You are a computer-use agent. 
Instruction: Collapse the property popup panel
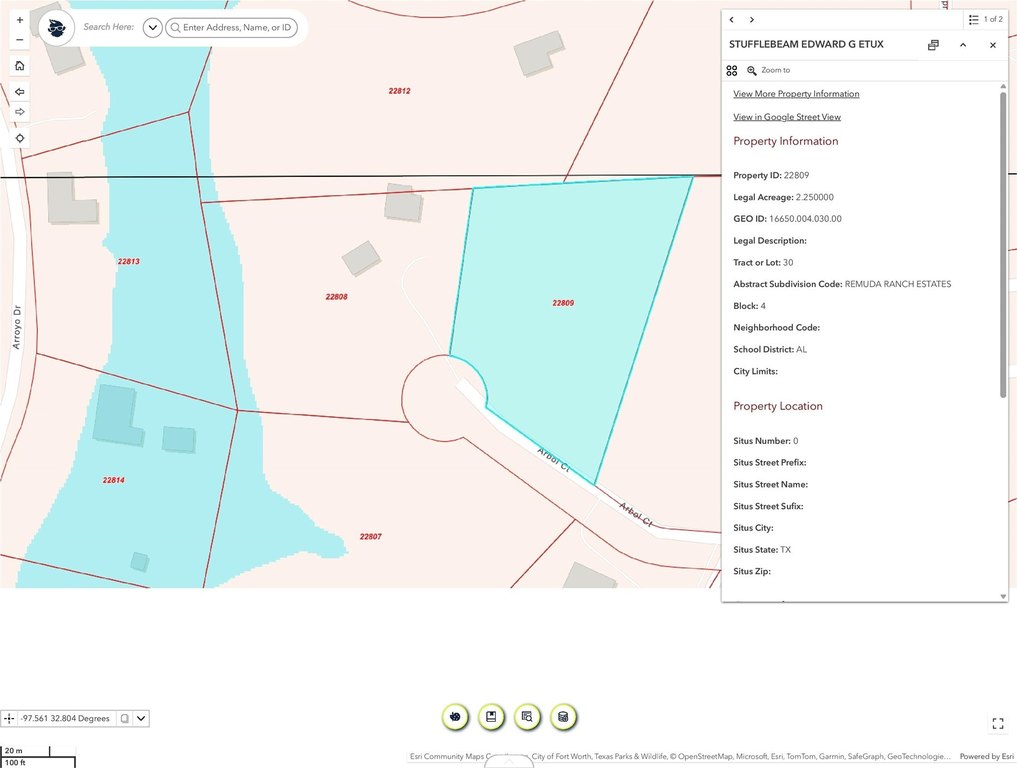[963, 45]
